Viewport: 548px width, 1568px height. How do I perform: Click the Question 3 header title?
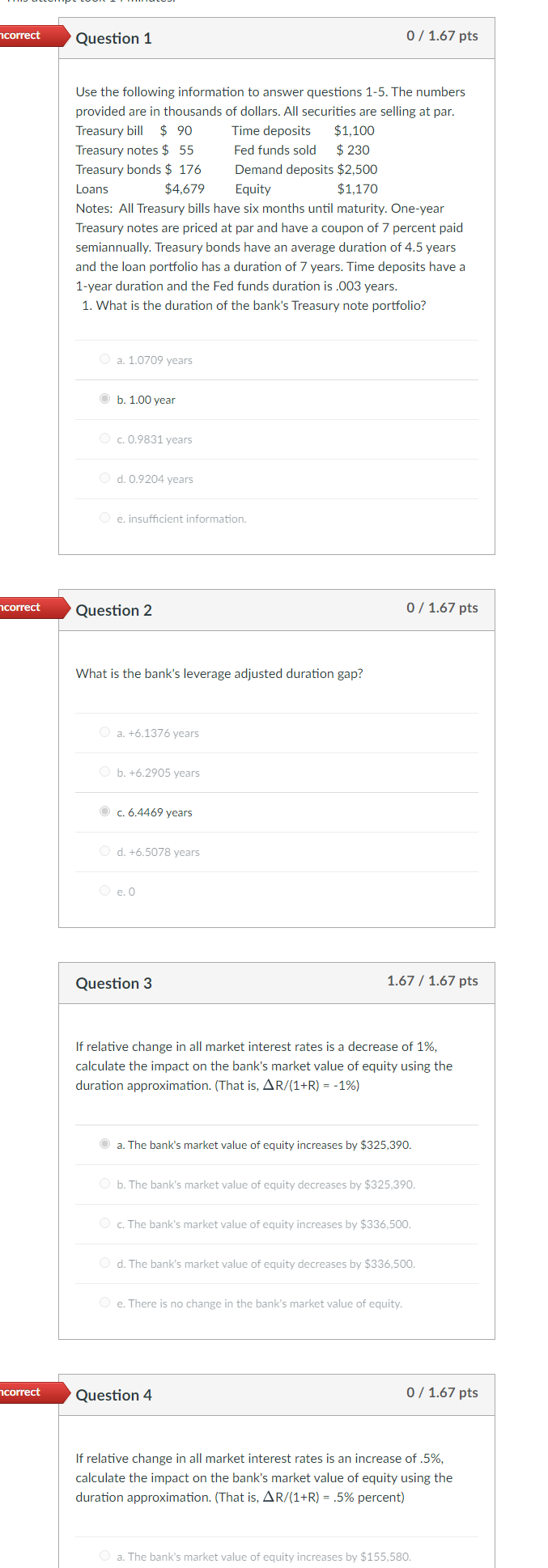(x=114, y=983)
